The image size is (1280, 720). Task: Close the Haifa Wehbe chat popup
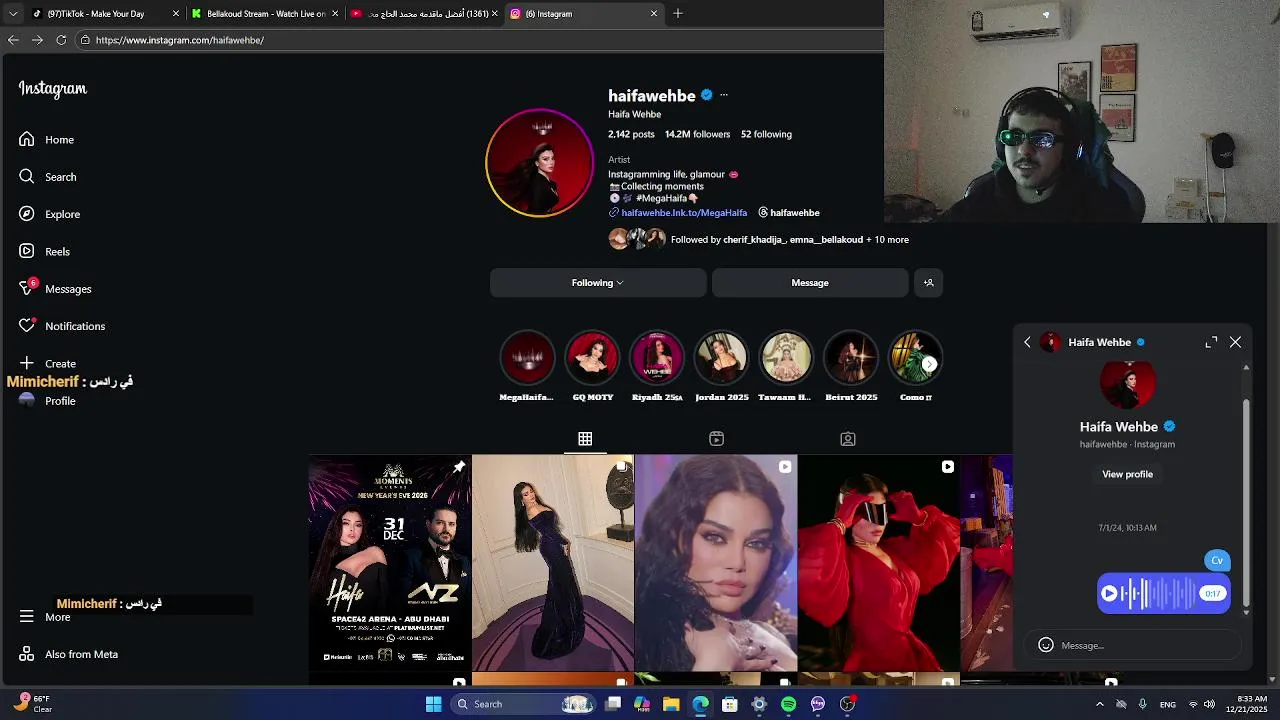1236,342
